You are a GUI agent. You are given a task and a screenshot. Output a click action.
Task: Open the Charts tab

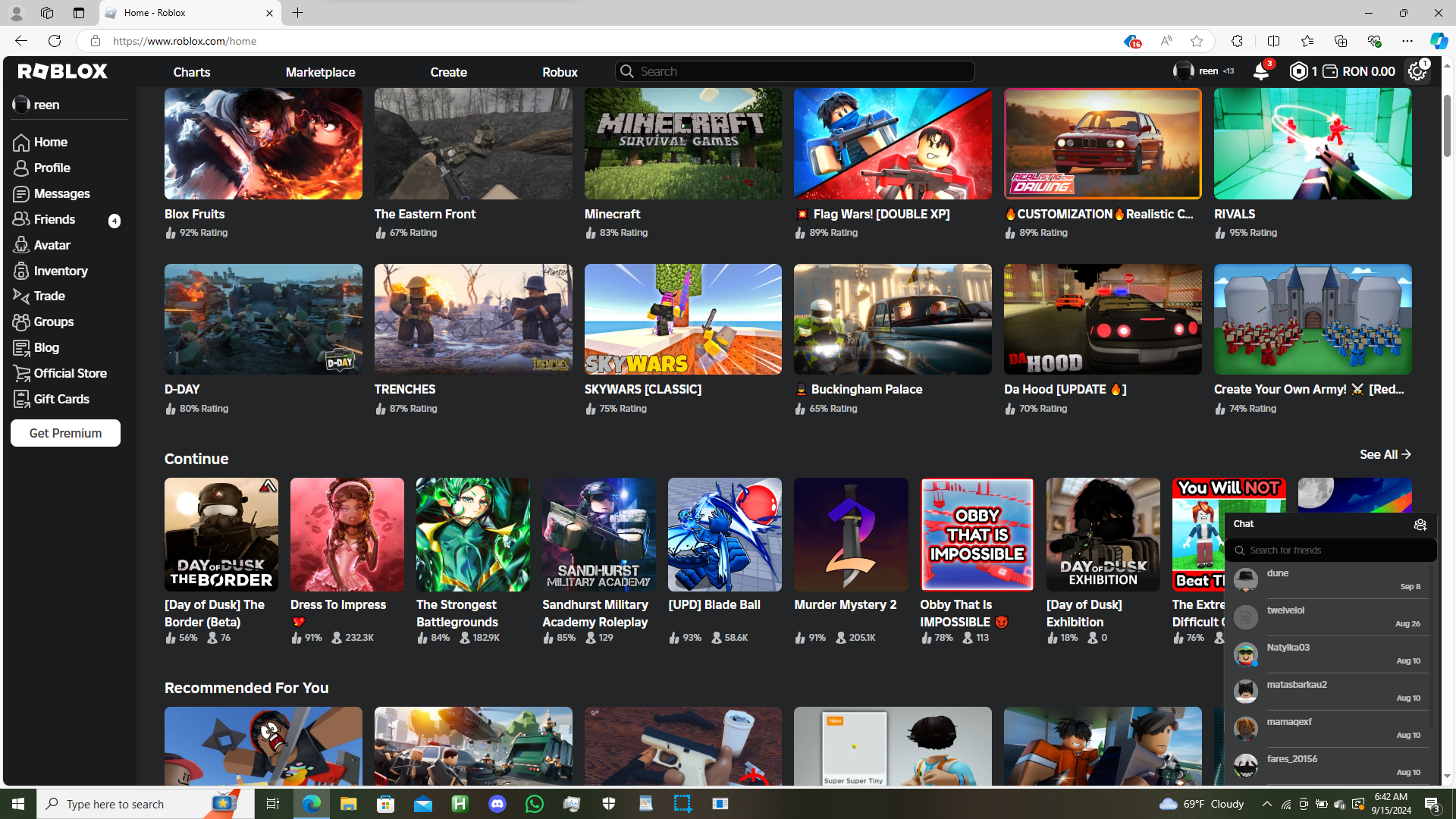[192, 72]
